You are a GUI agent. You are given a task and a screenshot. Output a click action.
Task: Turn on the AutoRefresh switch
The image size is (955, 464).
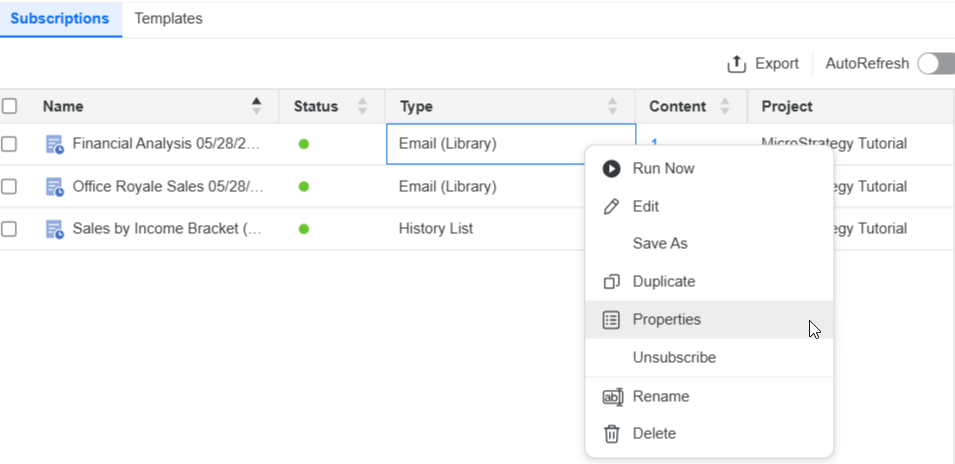[x=935, y=64]
